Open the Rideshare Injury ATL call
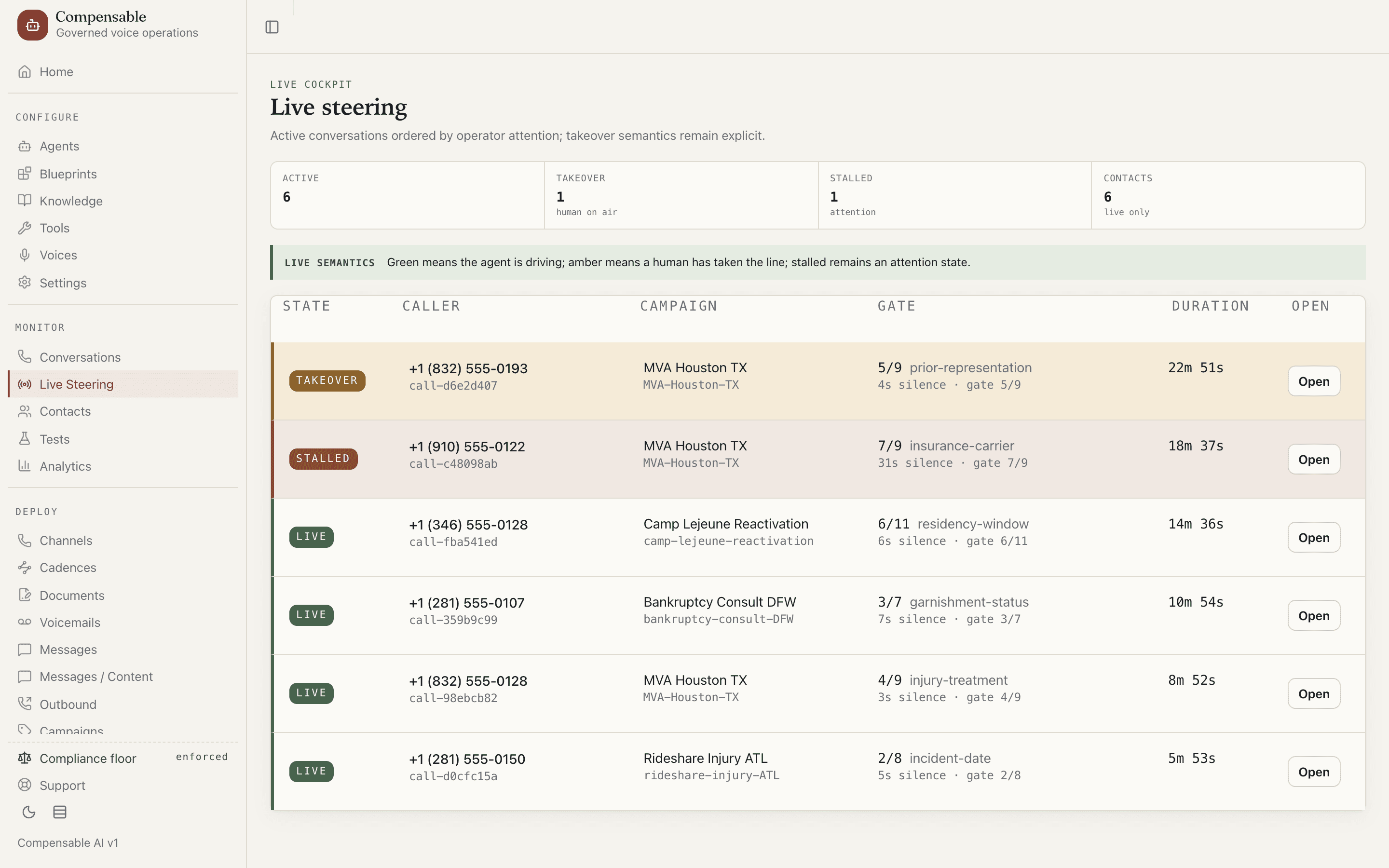 [1314, 772]
